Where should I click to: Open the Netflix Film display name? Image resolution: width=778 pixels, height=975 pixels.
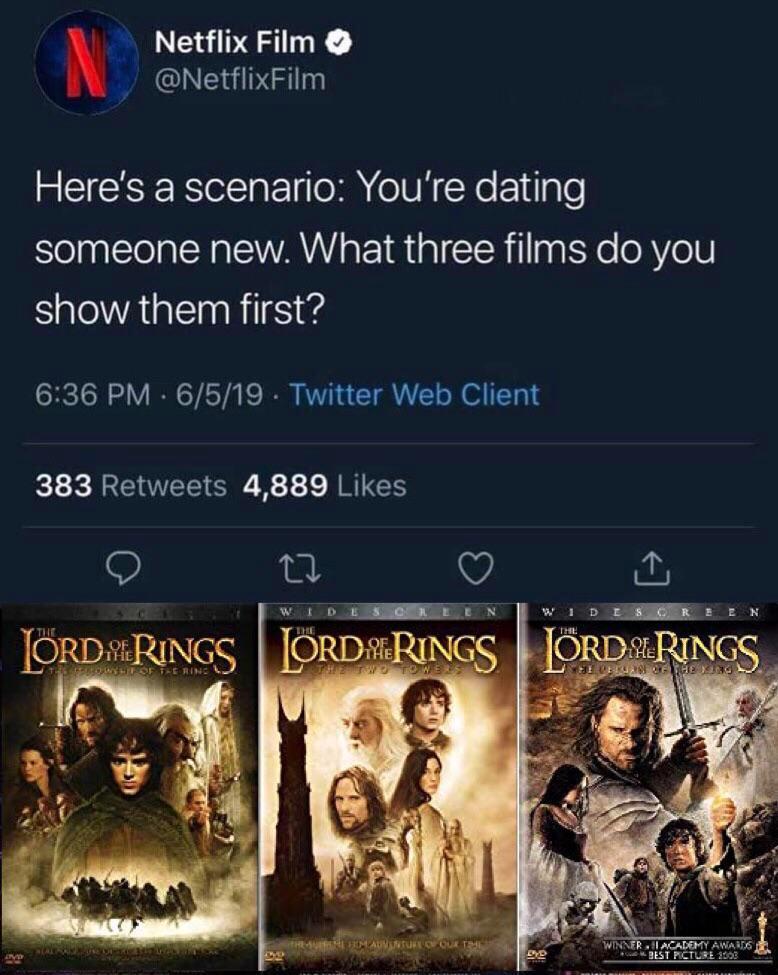coord(236,42)
